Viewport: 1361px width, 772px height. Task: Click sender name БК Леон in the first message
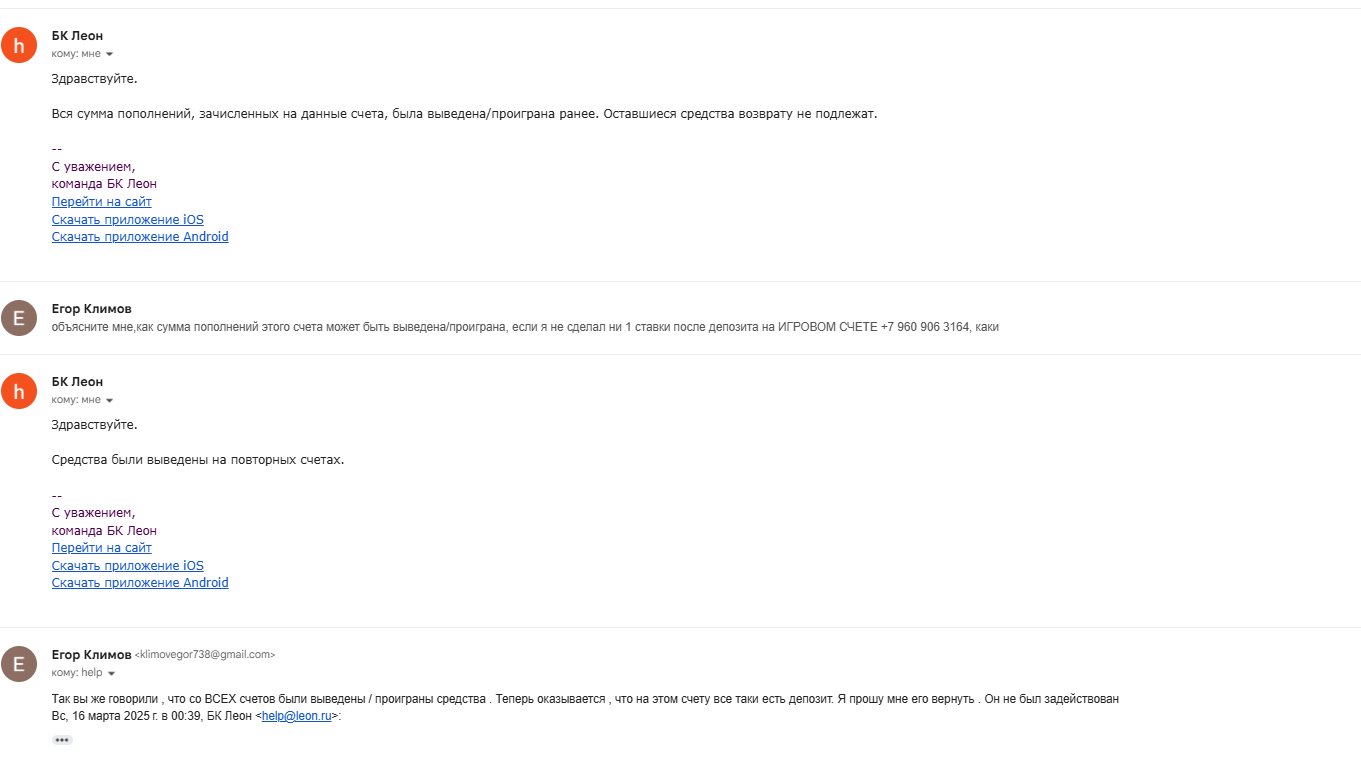click(x=77, y=36)
